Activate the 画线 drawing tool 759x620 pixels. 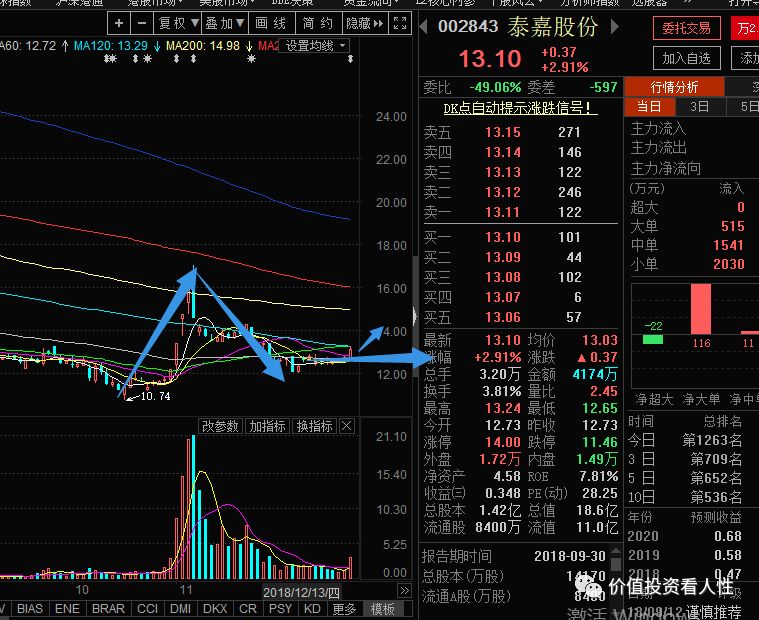click(x=272, y=23)
